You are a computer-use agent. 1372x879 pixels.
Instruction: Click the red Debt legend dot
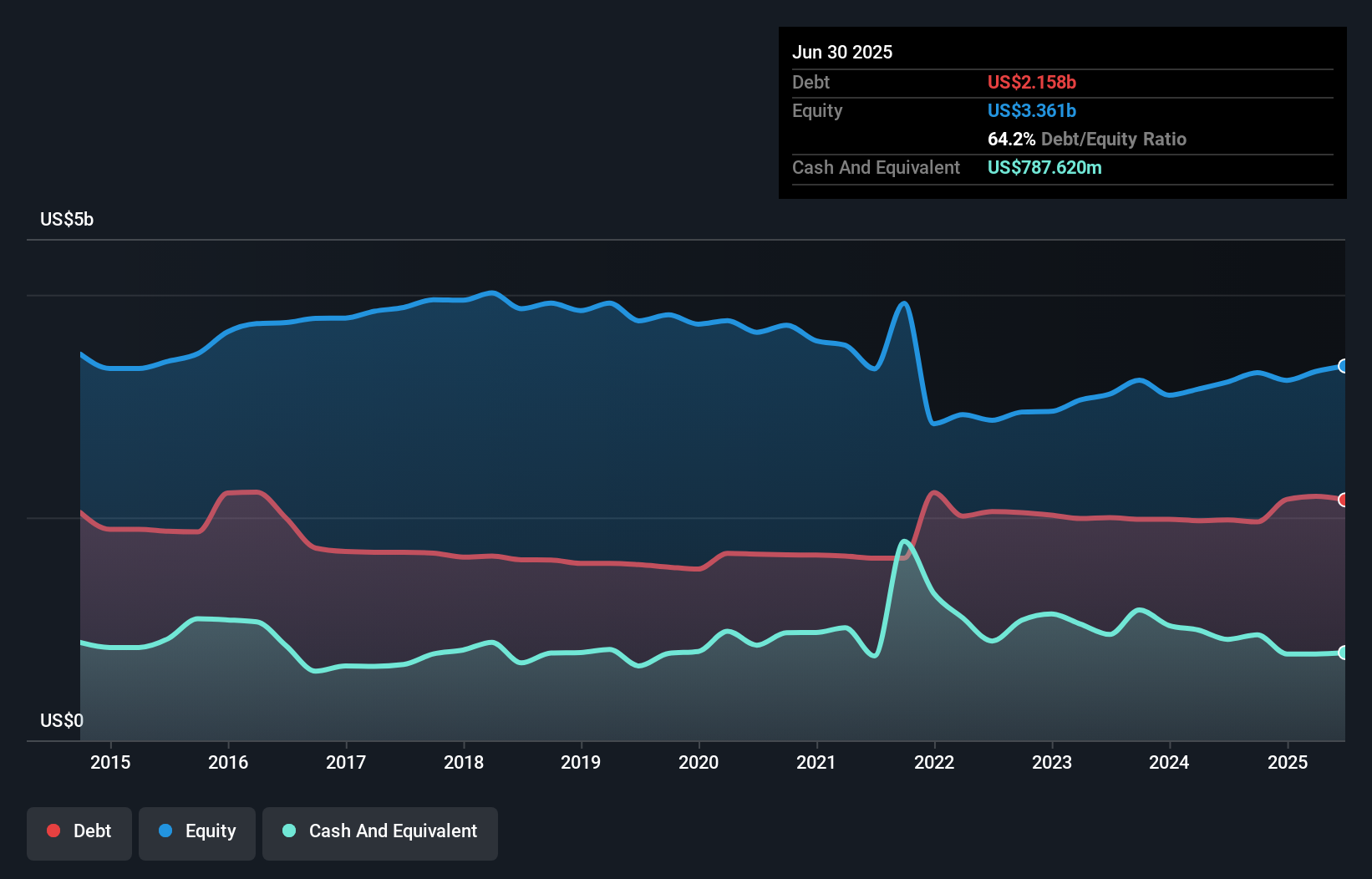[52, 831]
